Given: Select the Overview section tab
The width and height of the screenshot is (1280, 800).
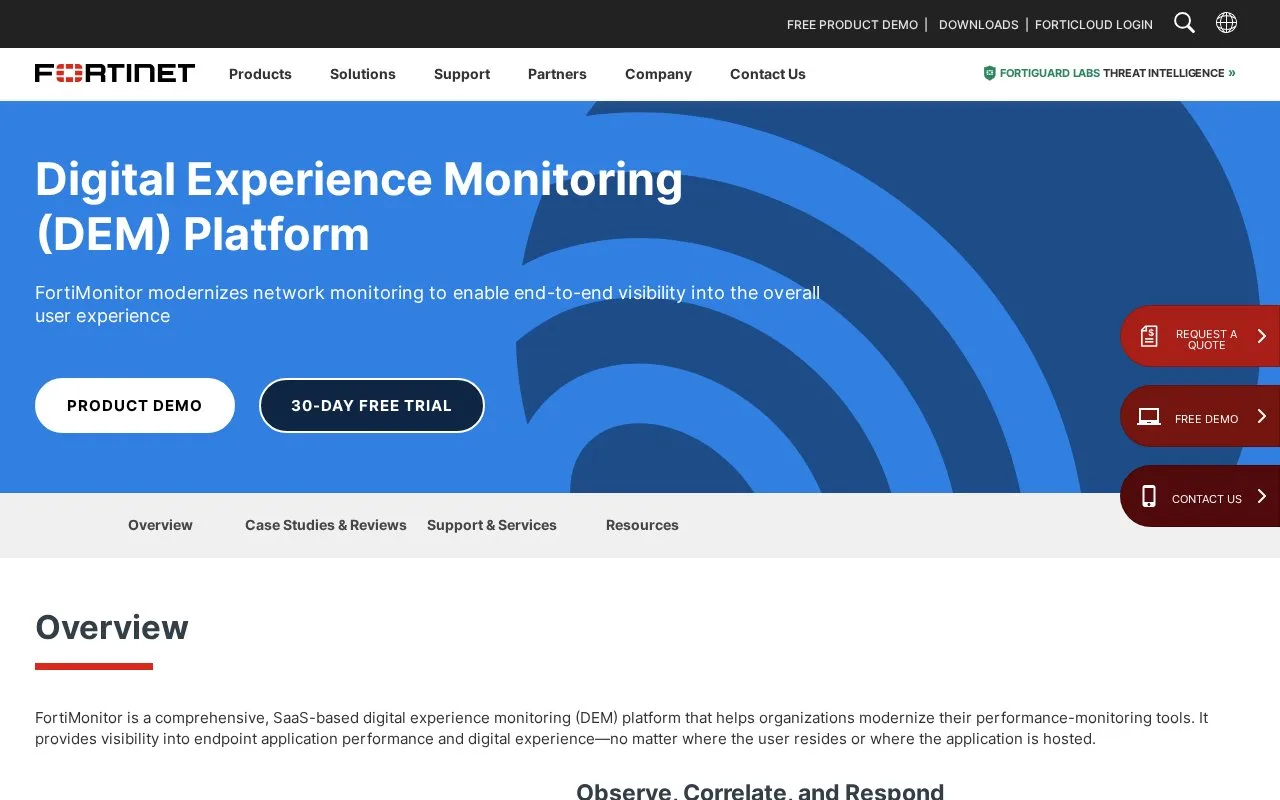Looking at the screenshot, I should point(160,525).
